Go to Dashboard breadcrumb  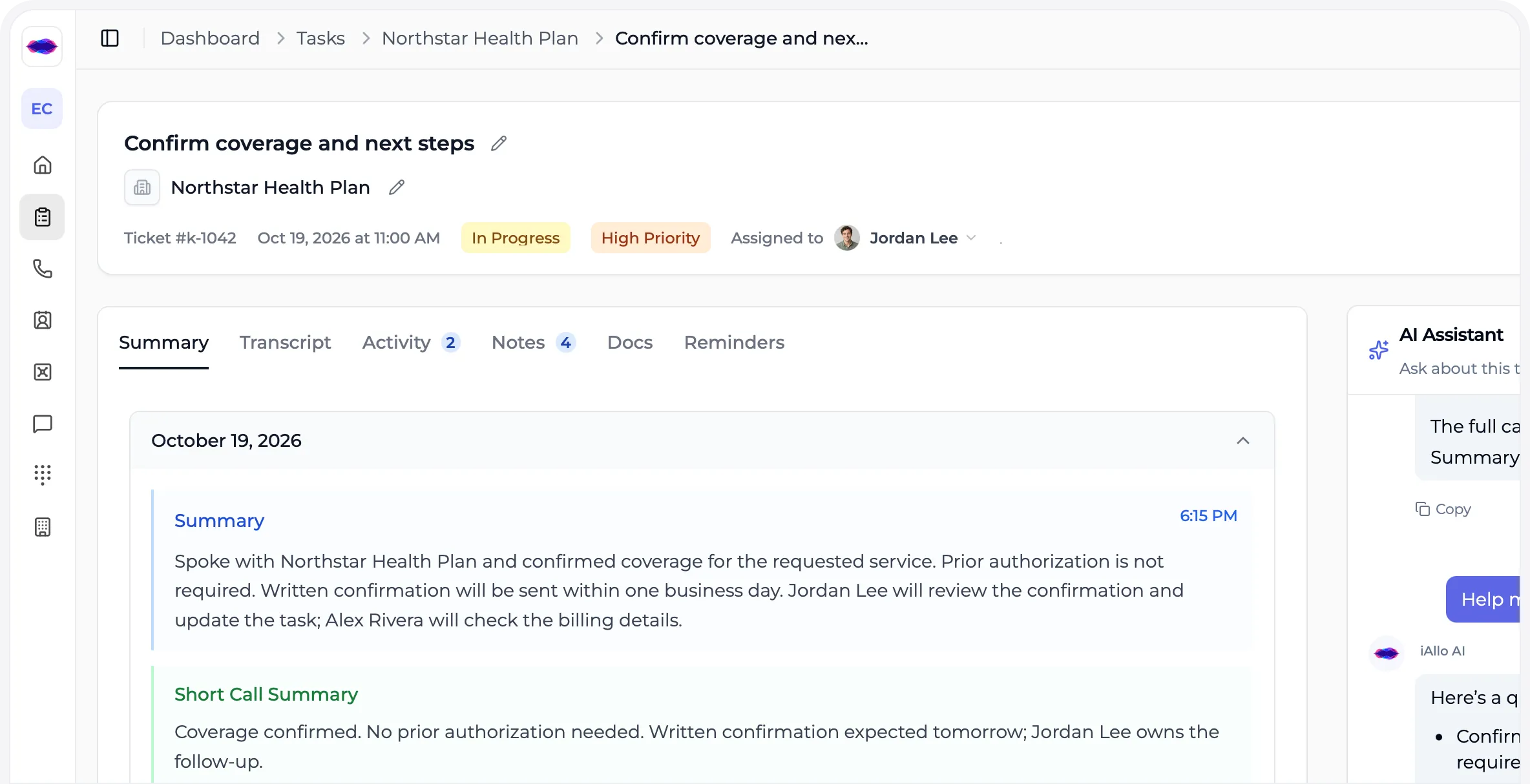[x=210, y=38]
